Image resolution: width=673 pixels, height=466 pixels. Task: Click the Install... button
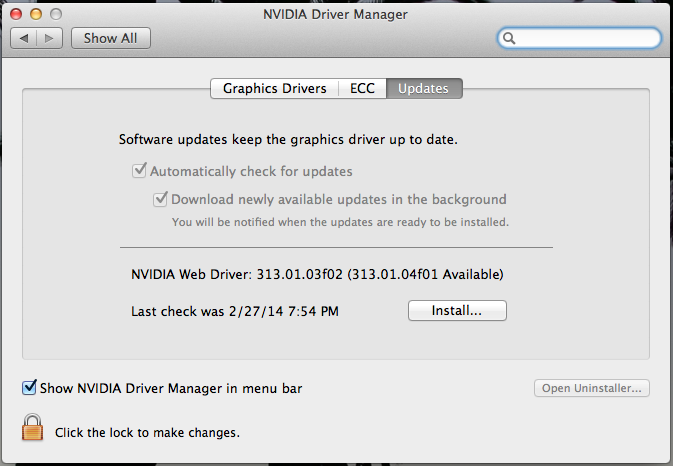point(457,311)
